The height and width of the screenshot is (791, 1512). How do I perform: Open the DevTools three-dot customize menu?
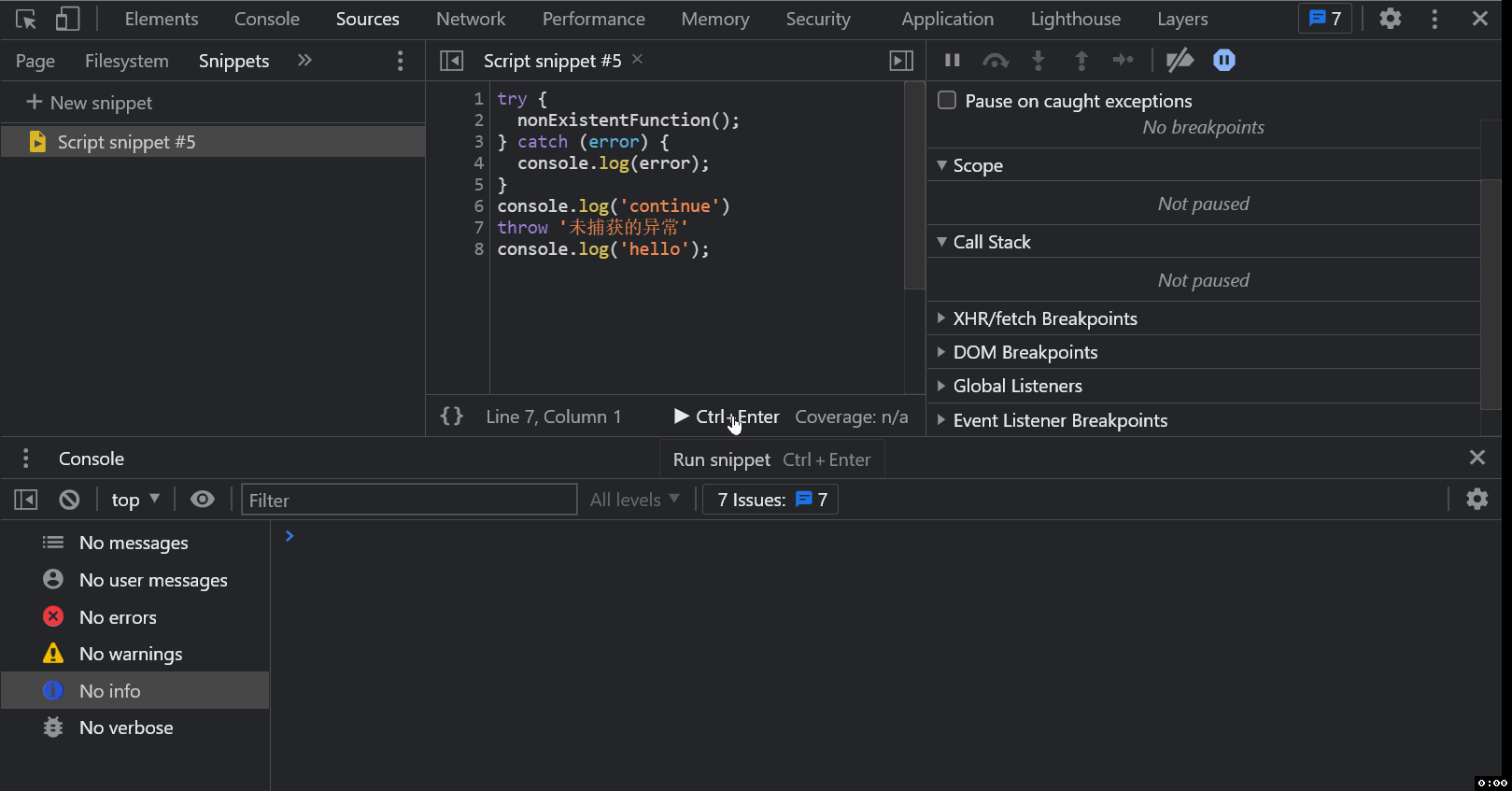pyautogui.click(x=1434, y=19)
